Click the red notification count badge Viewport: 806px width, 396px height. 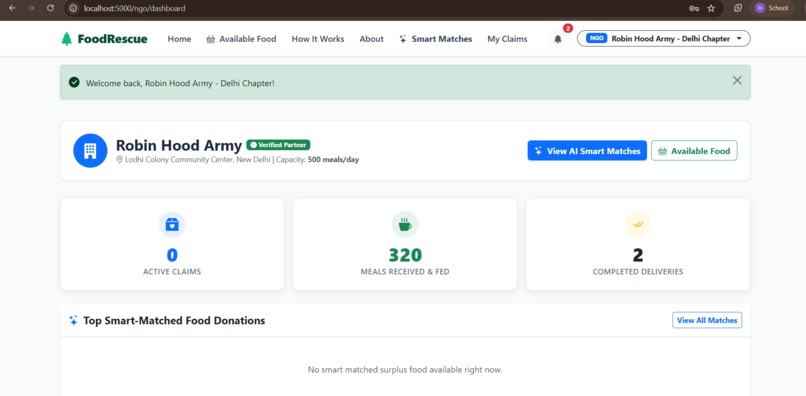567,28
